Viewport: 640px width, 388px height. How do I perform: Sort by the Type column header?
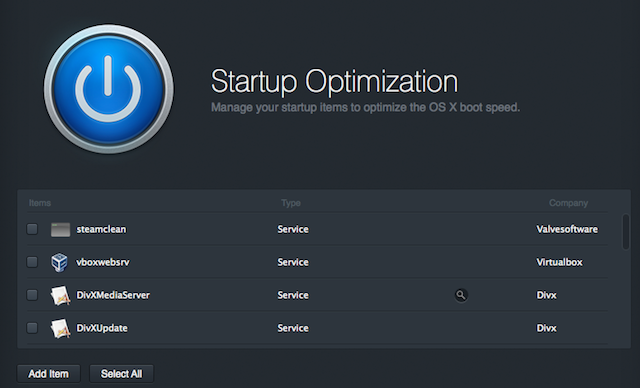click(291, 203)
